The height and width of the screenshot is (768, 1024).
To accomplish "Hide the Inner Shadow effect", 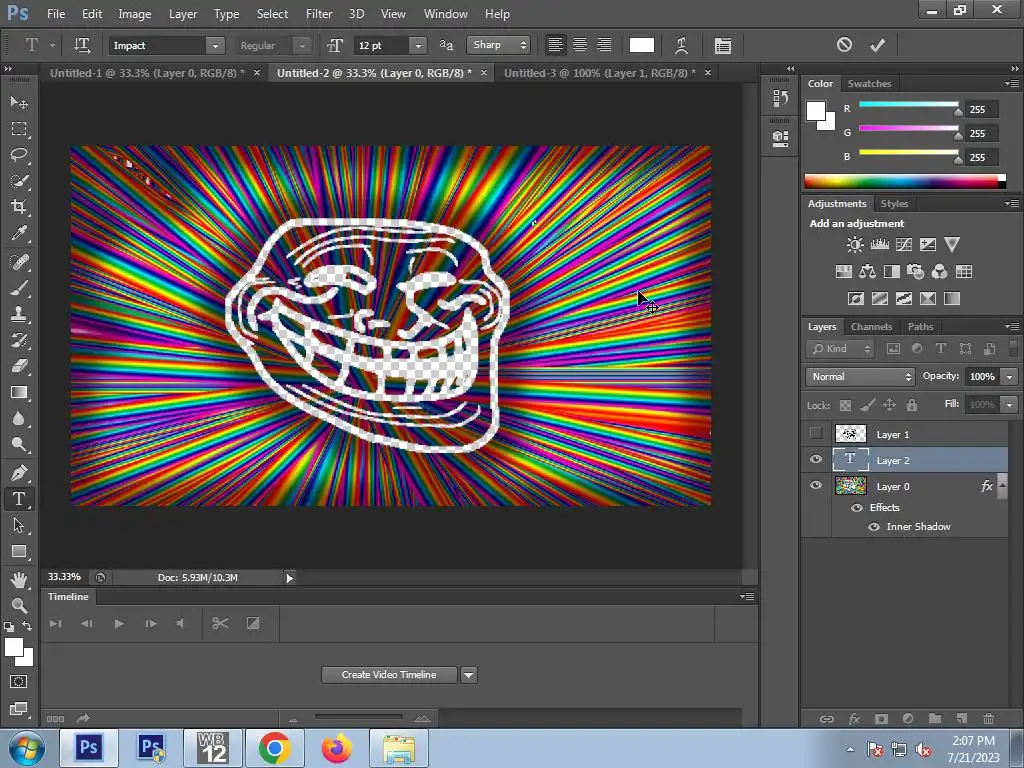I will pyautogui.click(x=874, y=527).
